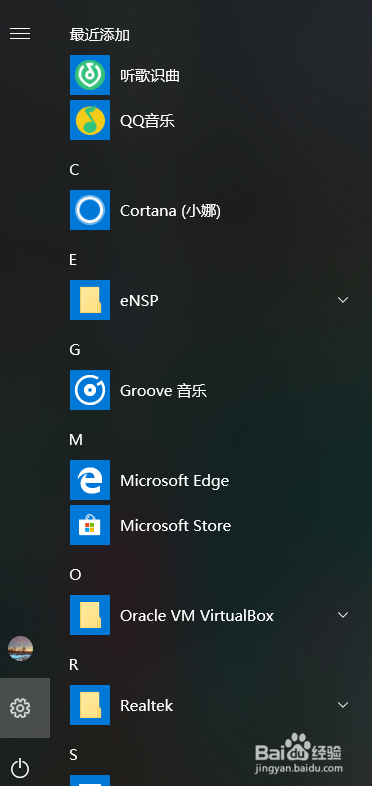Screen dimensions: 372x786
Task: Jump to letter group M header
Action: click(x=76, y=440)
